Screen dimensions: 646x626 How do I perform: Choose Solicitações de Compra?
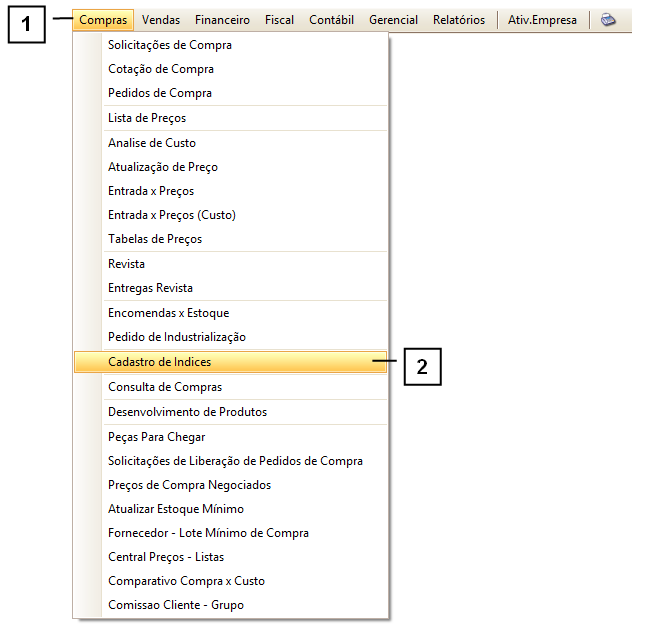170,45
